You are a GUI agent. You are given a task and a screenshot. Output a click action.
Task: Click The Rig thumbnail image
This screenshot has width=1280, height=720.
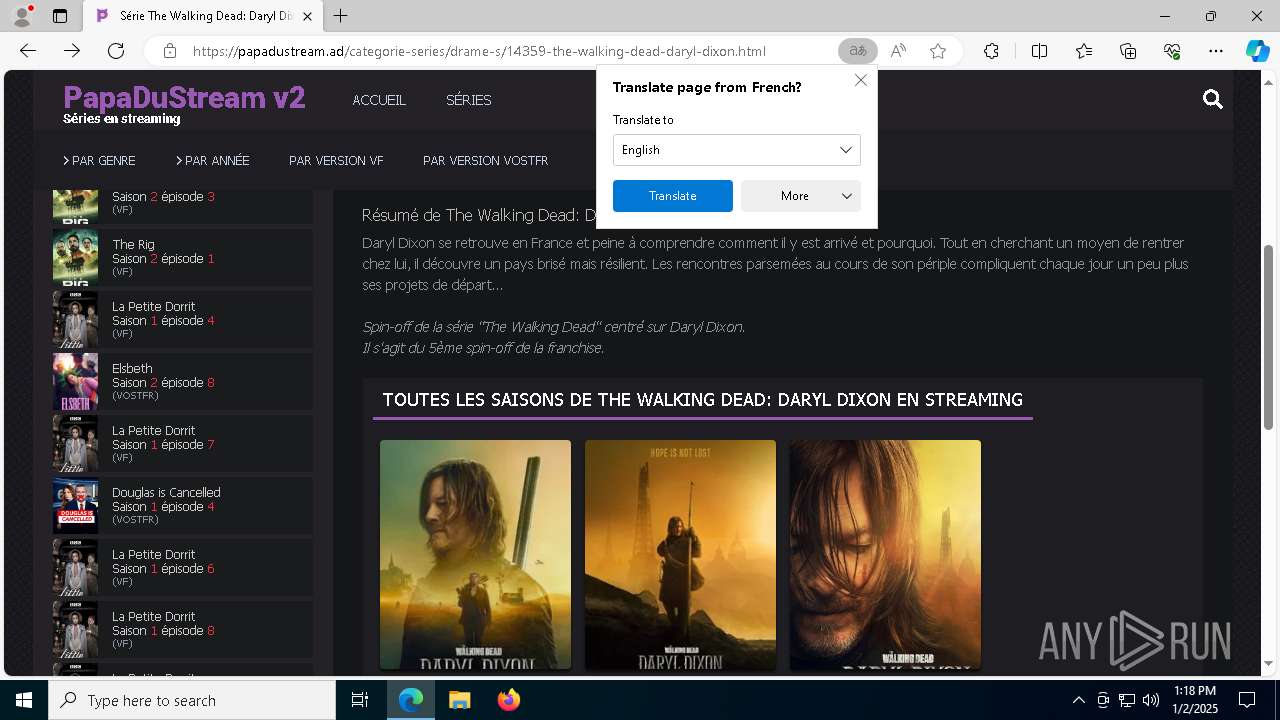[75, 257]
